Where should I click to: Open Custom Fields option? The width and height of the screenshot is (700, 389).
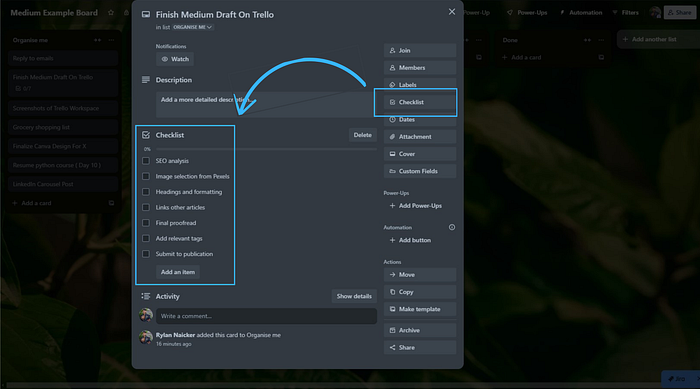[x=420, y=171]
